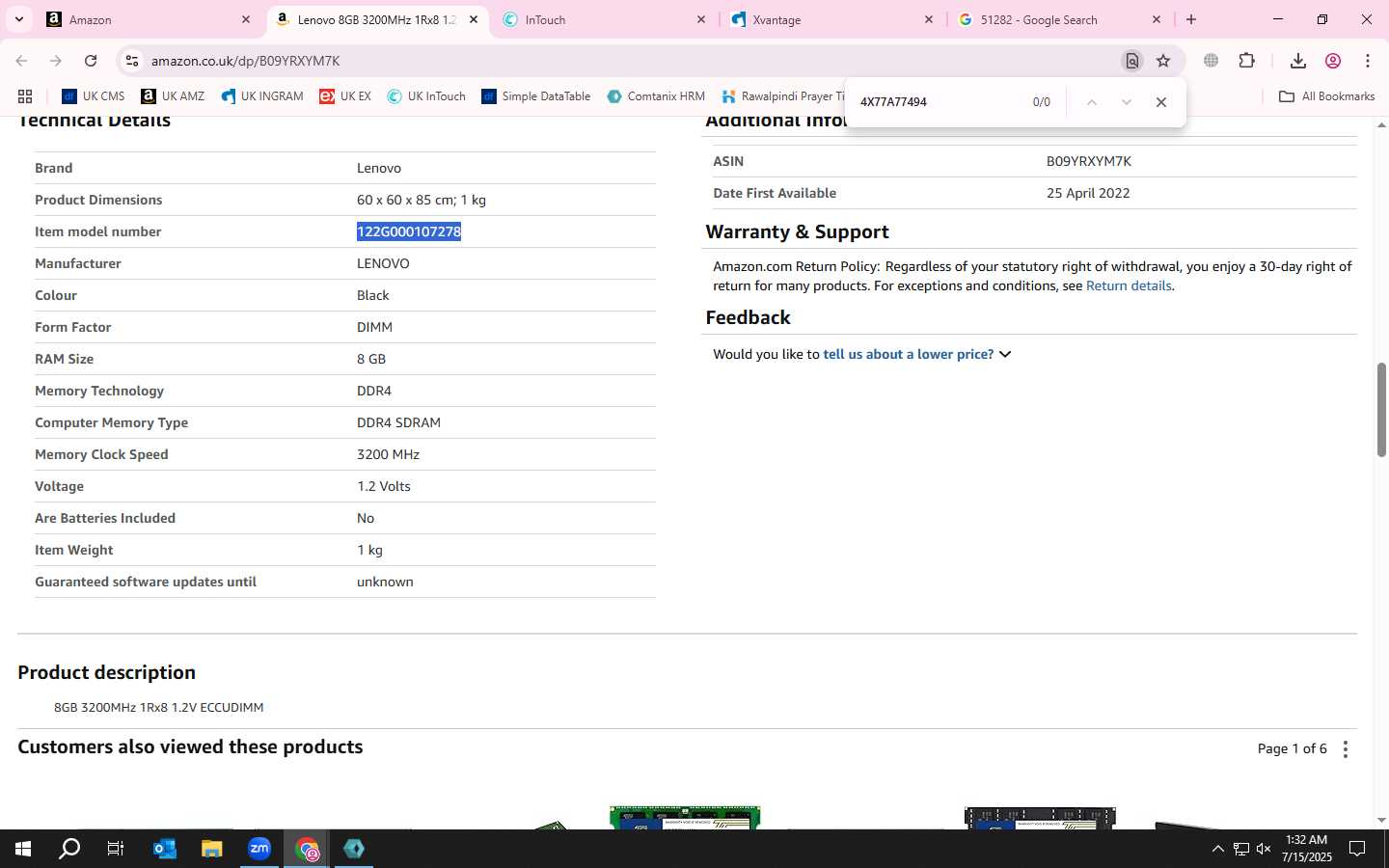This screenshot has height=868, width=1389.
Task: Open the Simple DataTable bookmark
Action: tap(536, 96)
